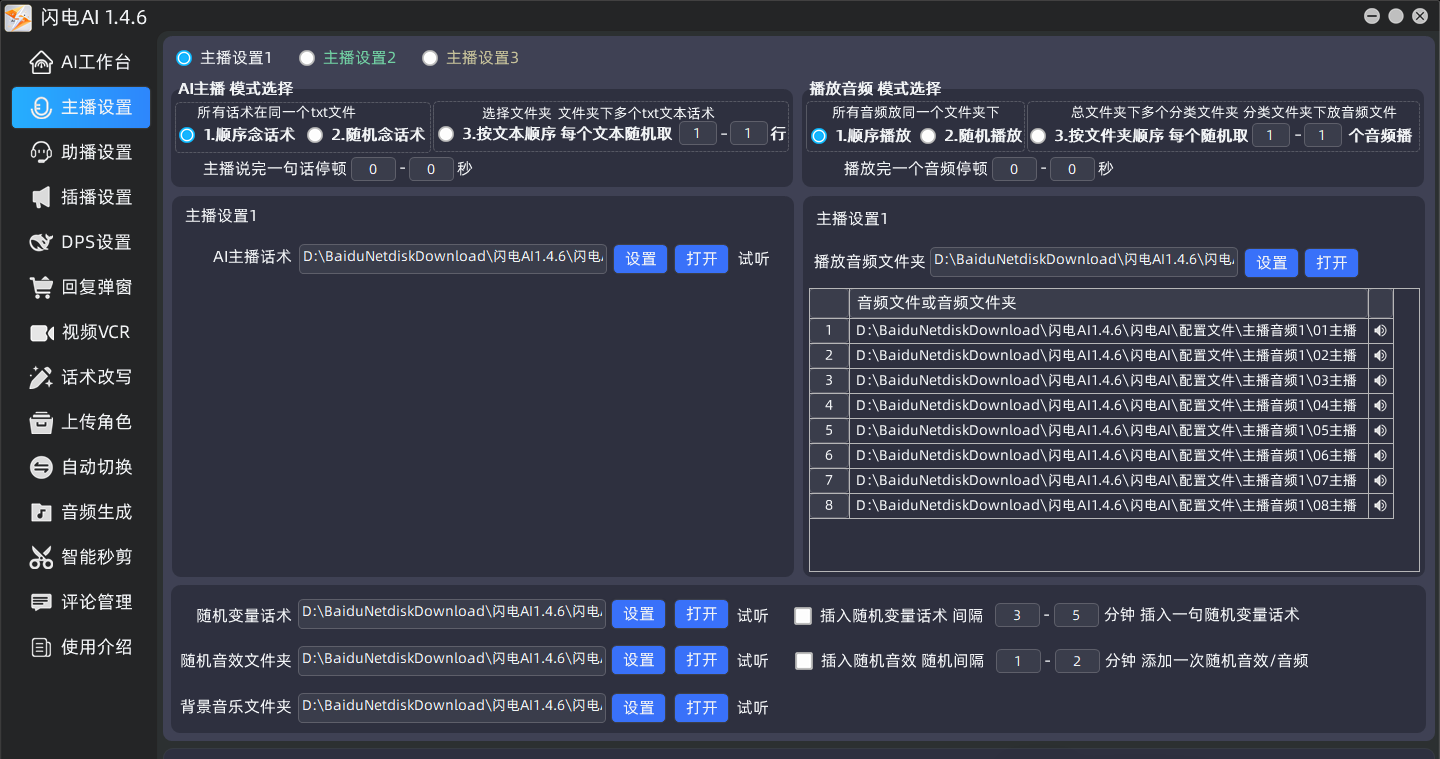Choose 2.随机播放 audio mode
The height and width of the screenshot is (759, 1440).
[928, 136]
